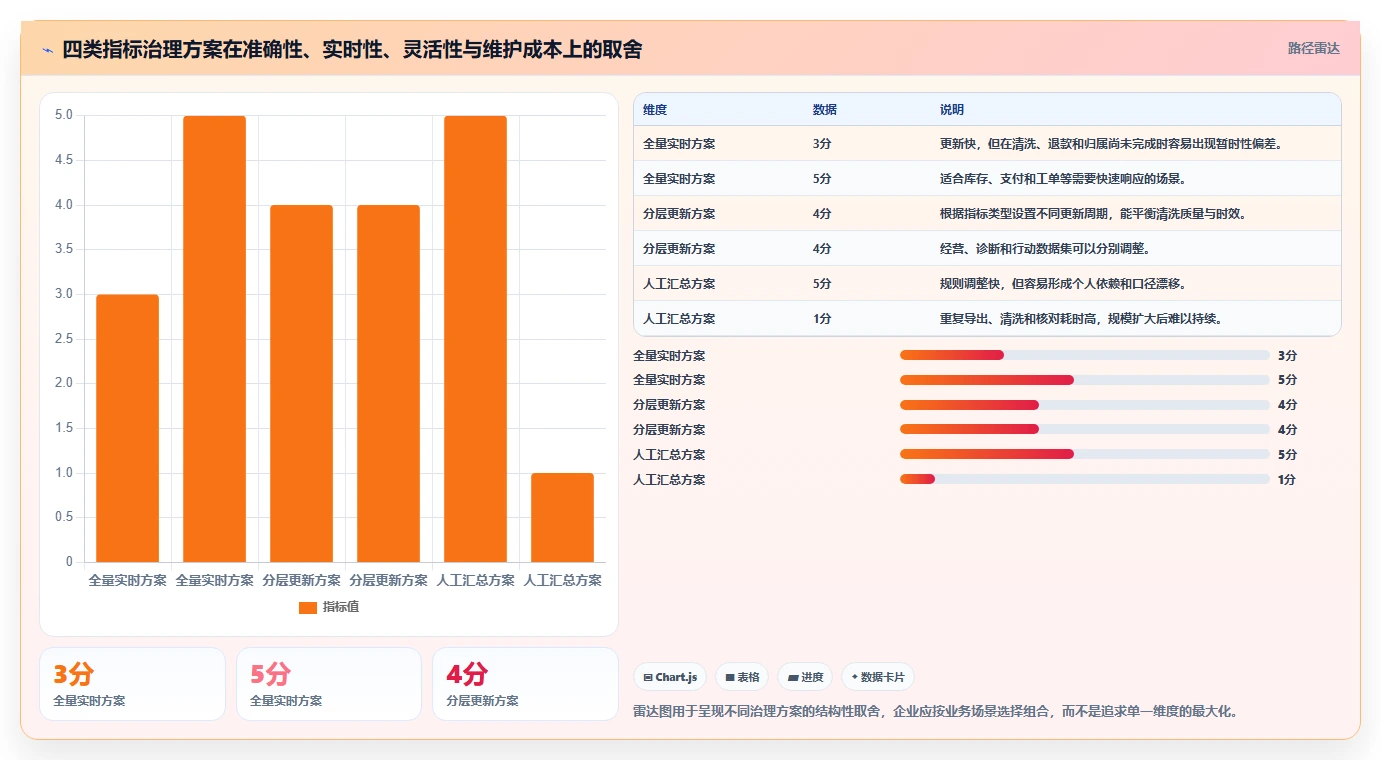Click table text starting 规则调整快
Image resolution: width=1381 pixels, height=760 pixels.
[x=1063, y=284]
